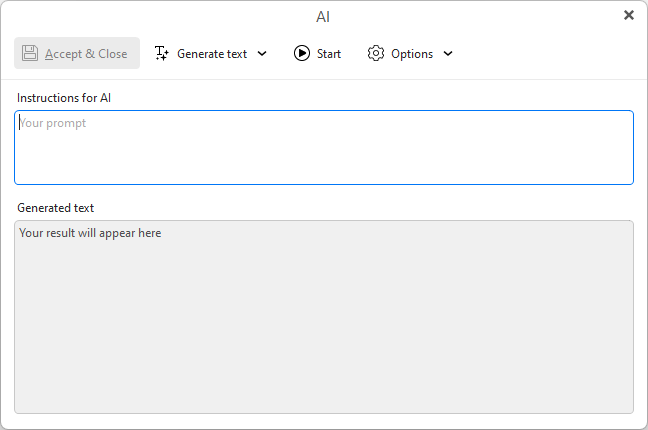
Task: Click the 'Your result will appear here' text
Action: pos(90,233)
